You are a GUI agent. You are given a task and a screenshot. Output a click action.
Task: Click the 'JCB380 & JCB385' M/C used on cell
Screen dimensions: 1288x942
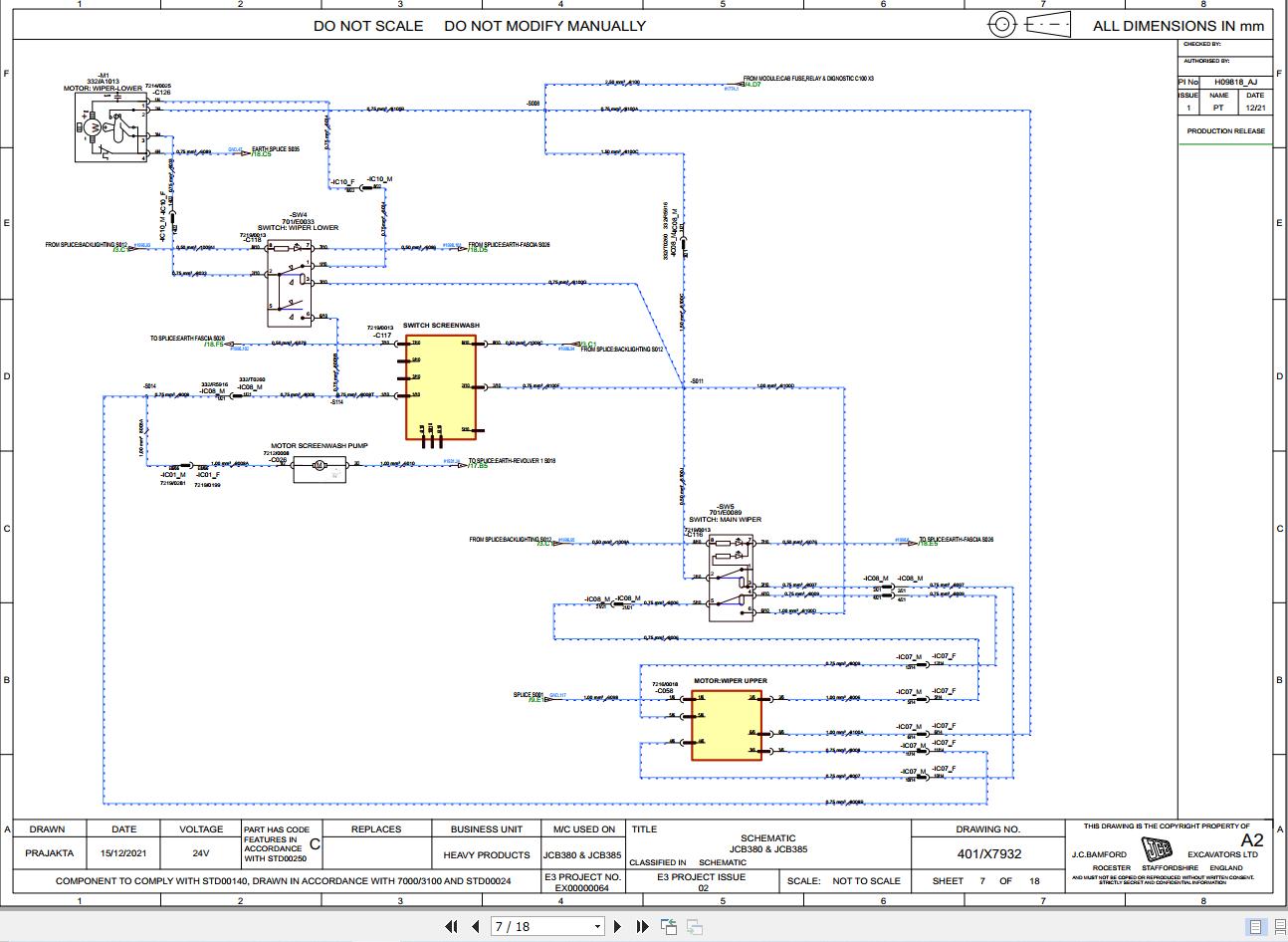pyautogui.click(x=582, y=854)
